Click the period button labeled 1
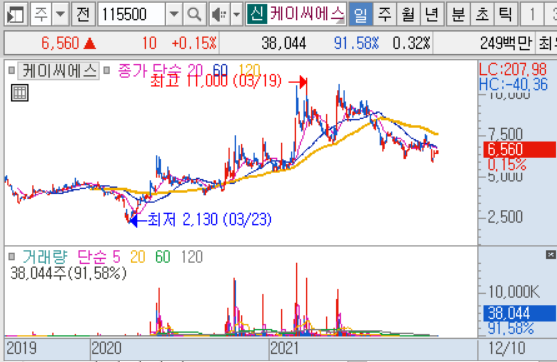 point(532,15)
